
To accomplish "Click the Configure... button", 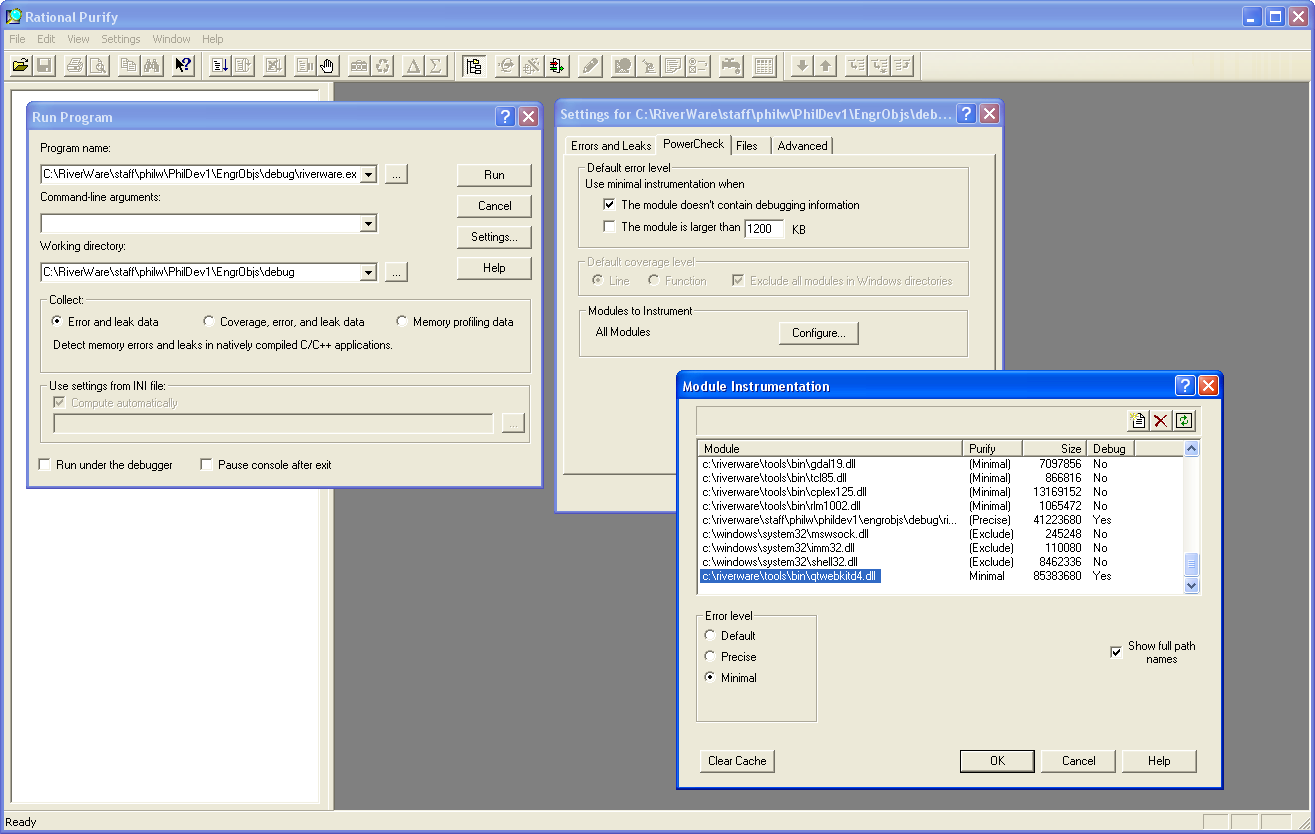I will (x=819, y=333).
